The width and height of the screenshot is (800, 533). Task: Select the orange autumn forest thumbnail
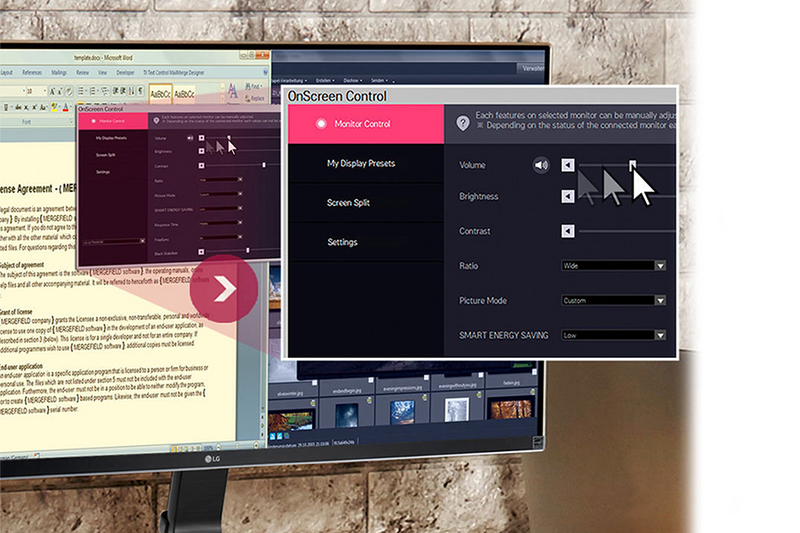pos(510,410)
